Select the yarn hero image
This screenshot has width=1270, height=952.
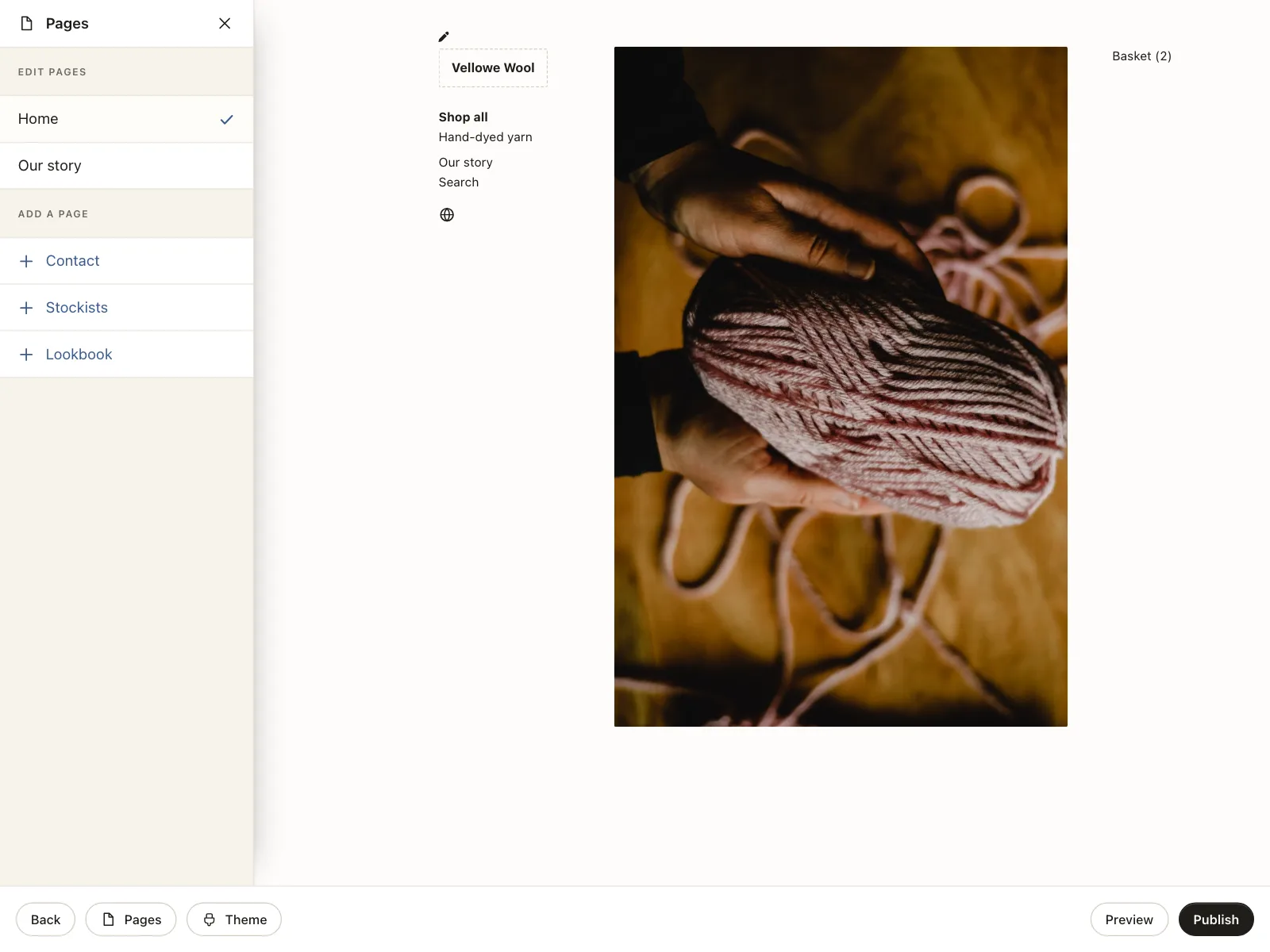point(841,386)
